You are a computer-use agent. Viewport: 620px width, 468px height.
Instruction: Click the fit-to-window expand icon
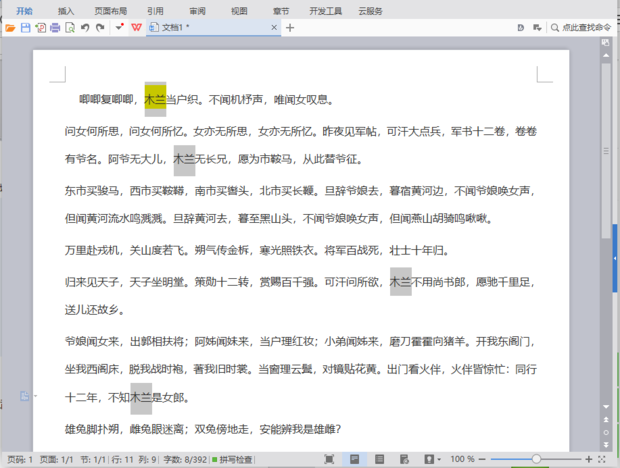click(x=602, y=459)
